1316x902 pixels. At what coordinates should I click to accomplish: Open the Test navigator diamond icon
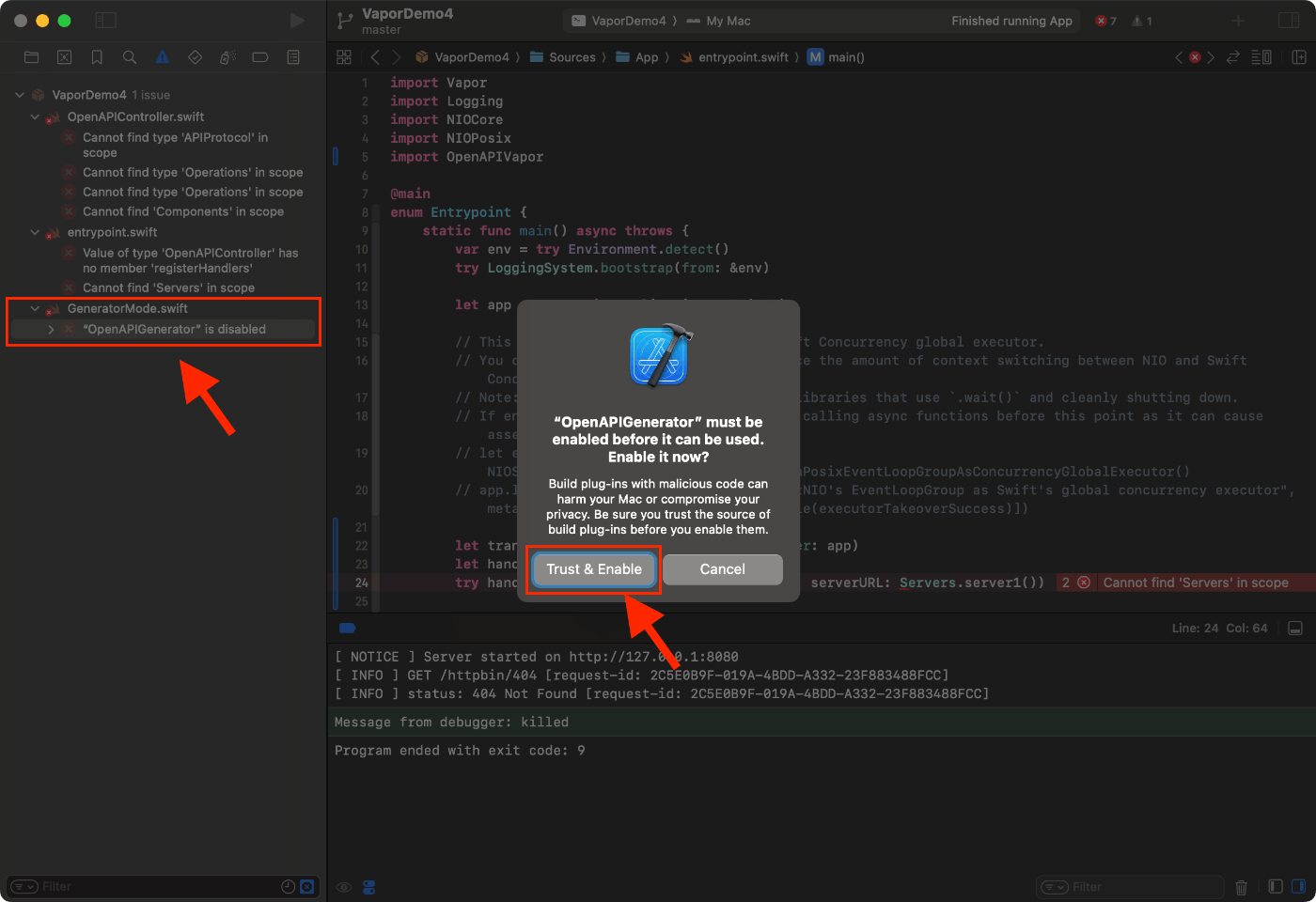coord(195,57)
